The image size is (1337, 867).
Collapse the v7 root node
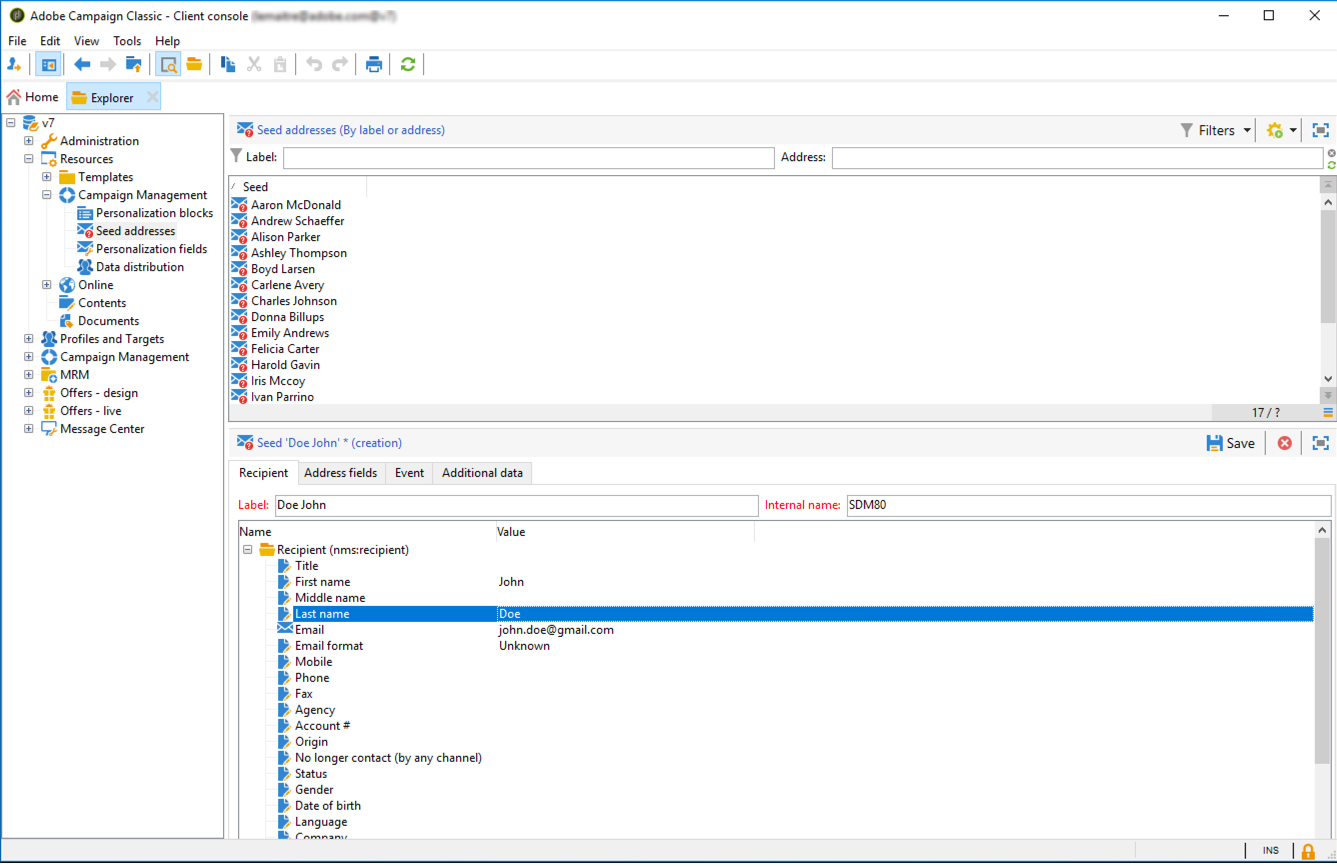11,123
